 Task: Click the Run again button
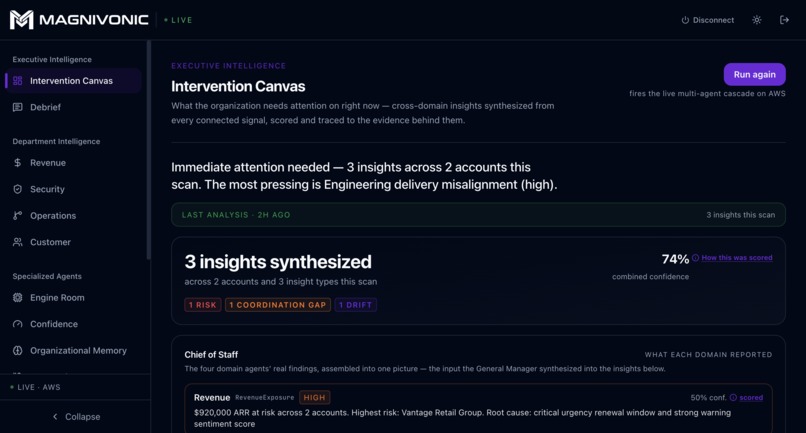tap(754, 75)
